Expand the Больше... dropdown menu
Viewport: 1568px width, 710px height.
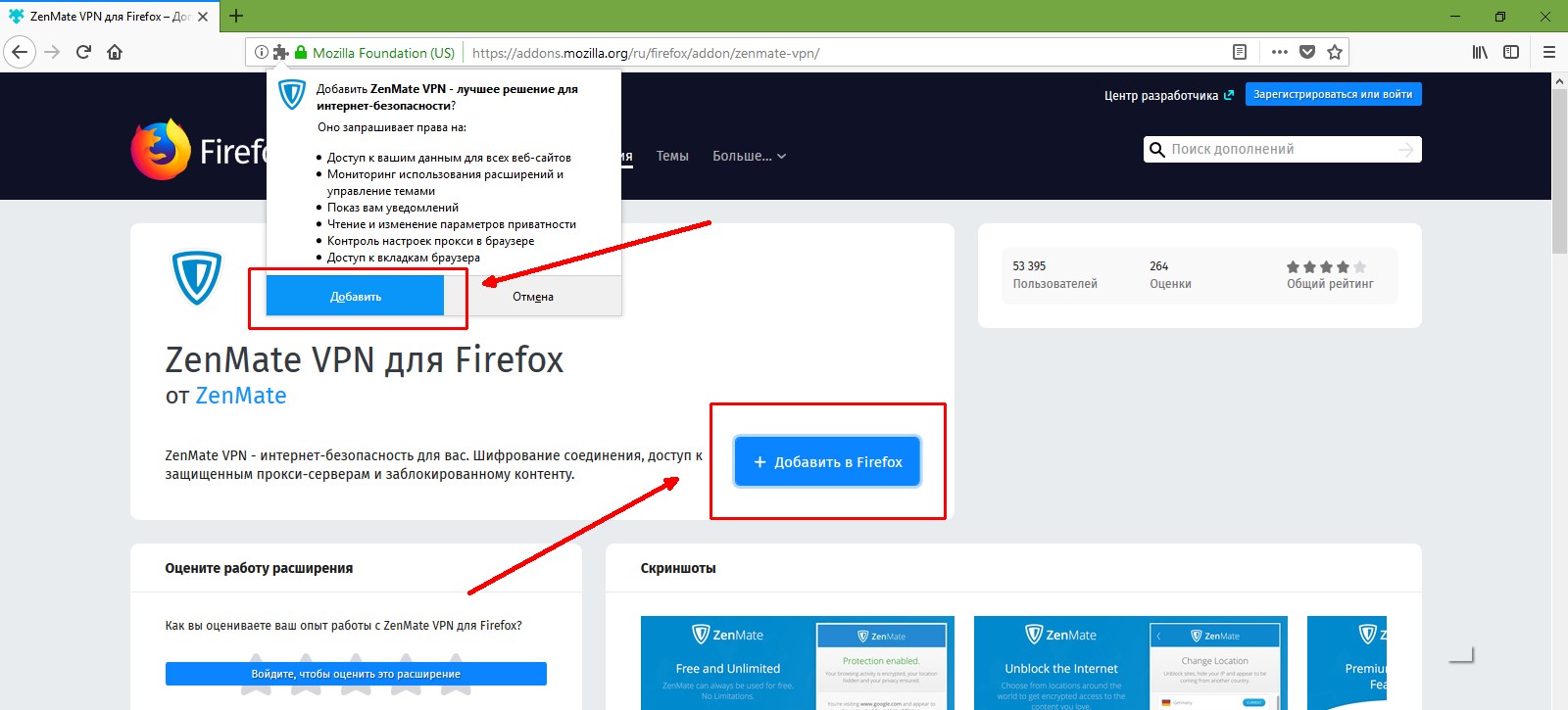749,156
